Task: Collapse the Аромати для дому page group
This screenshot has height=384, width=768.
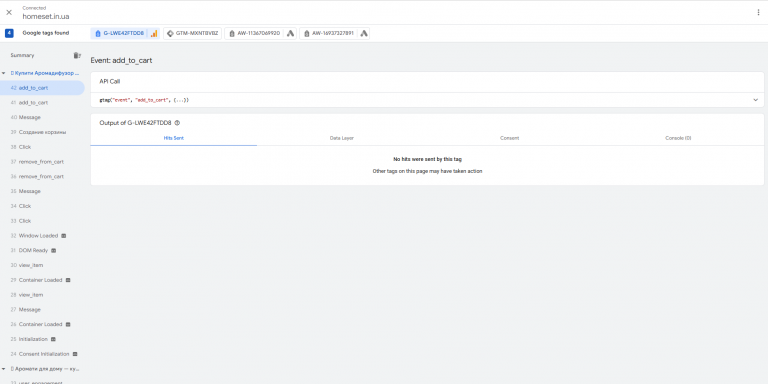Action: (x=3, y=368)
